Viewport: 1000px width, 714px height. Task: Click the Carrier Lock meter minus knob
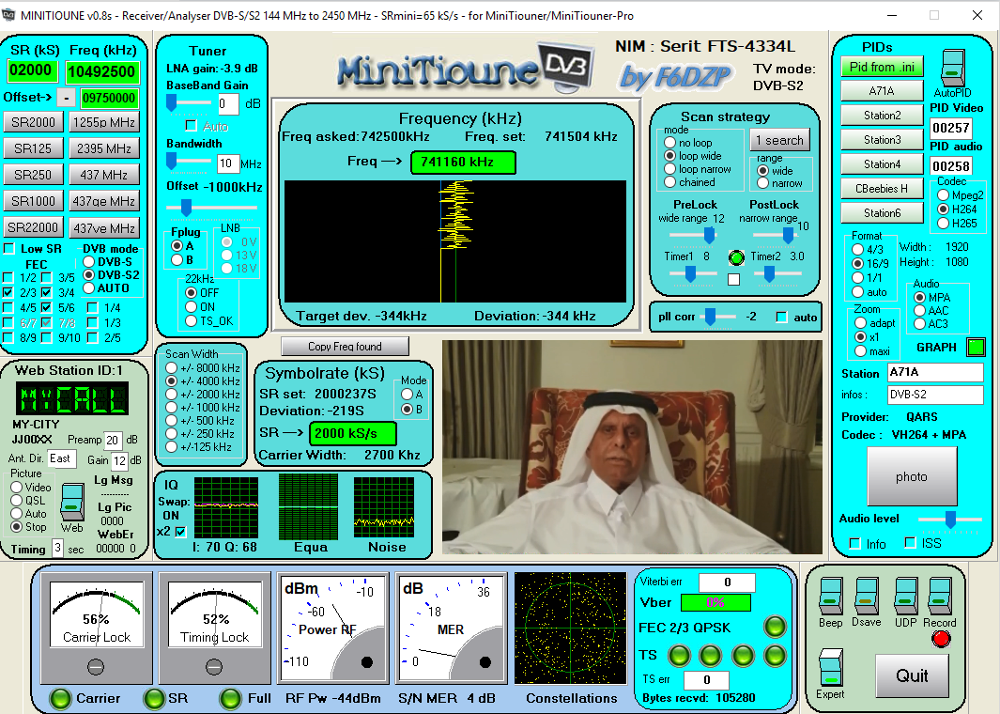(x=96, y=667)
